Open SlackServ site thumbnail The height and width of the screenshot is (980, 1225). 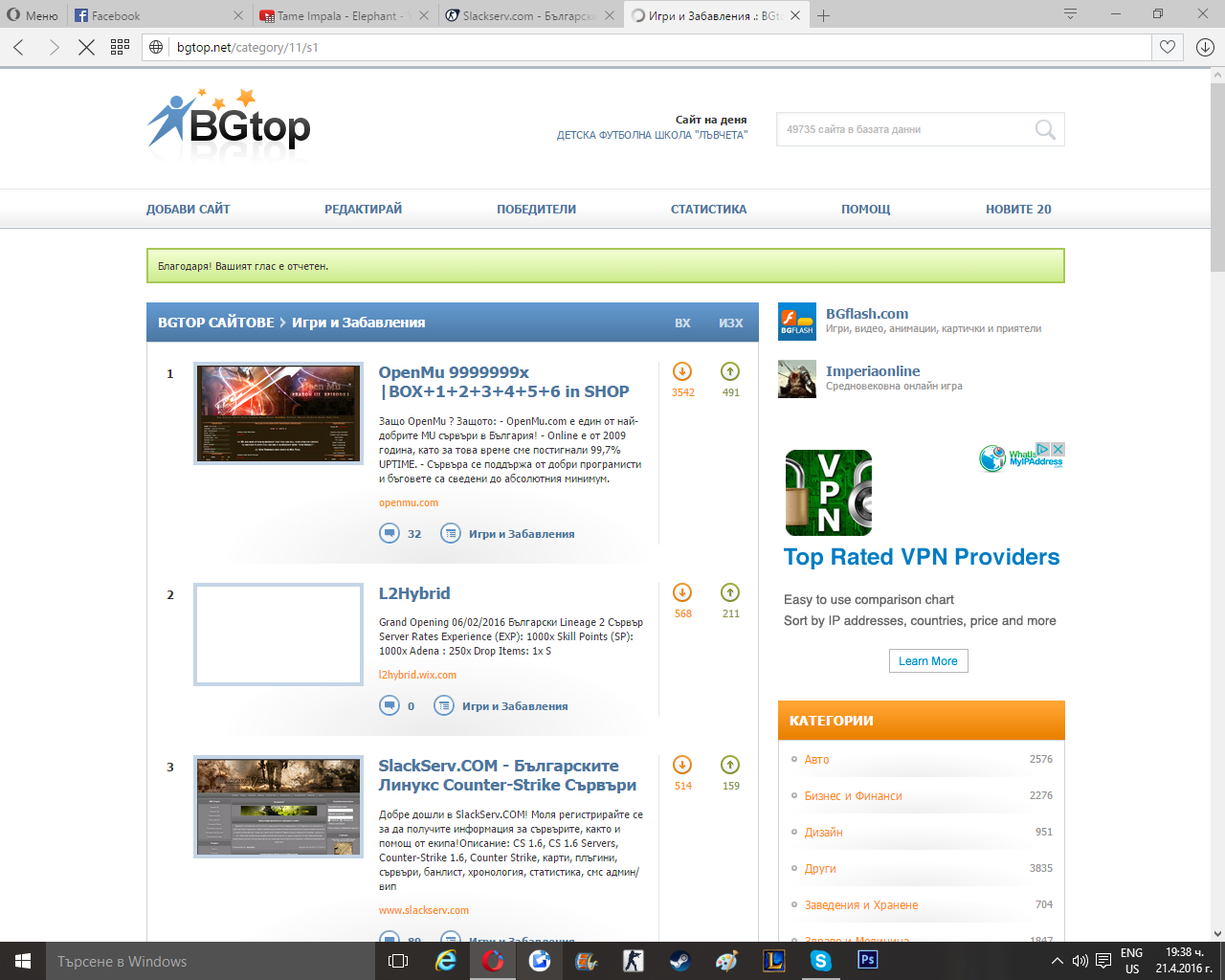pyautogui.click(x=278, y=807)
